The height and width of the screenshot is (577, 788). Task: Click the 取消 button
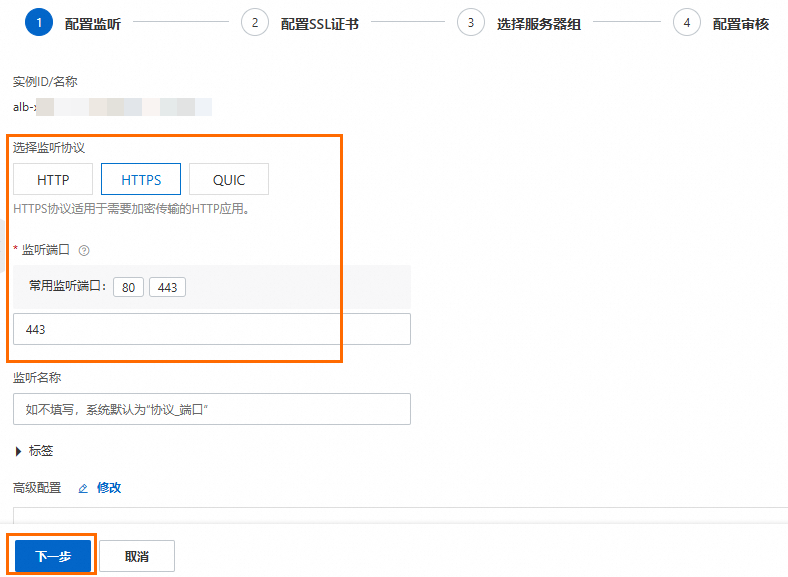pyautogui.click(x=137, y=556)
